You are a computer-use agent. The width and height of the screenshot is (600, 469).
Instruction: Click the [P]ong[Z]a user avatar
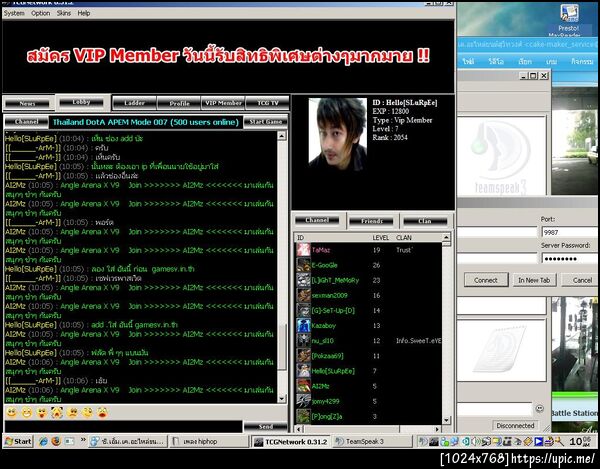pos(303,416)
